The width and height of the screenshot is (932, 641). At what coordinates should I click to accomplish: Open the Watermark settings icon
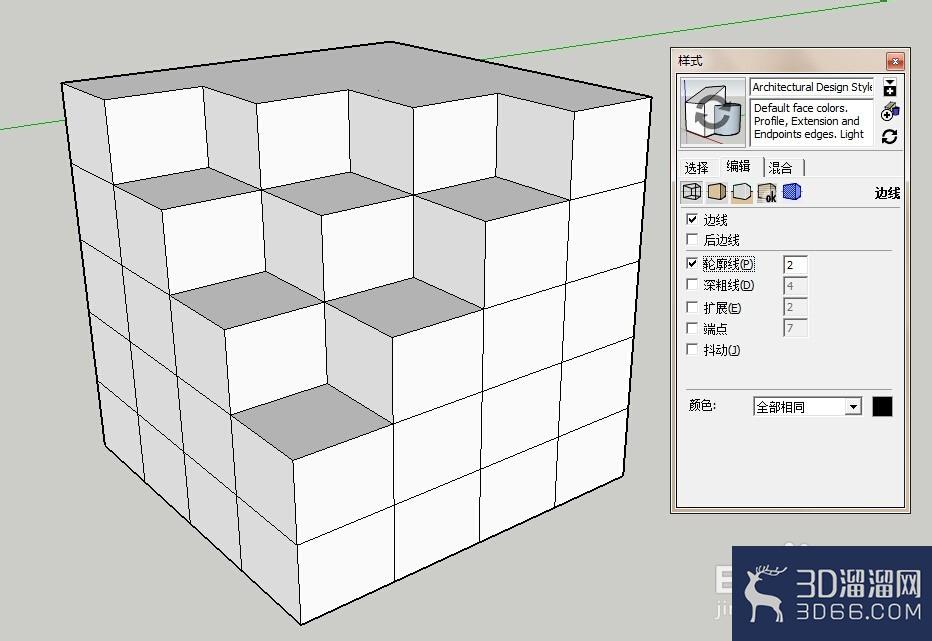click(x=767, y=192)
